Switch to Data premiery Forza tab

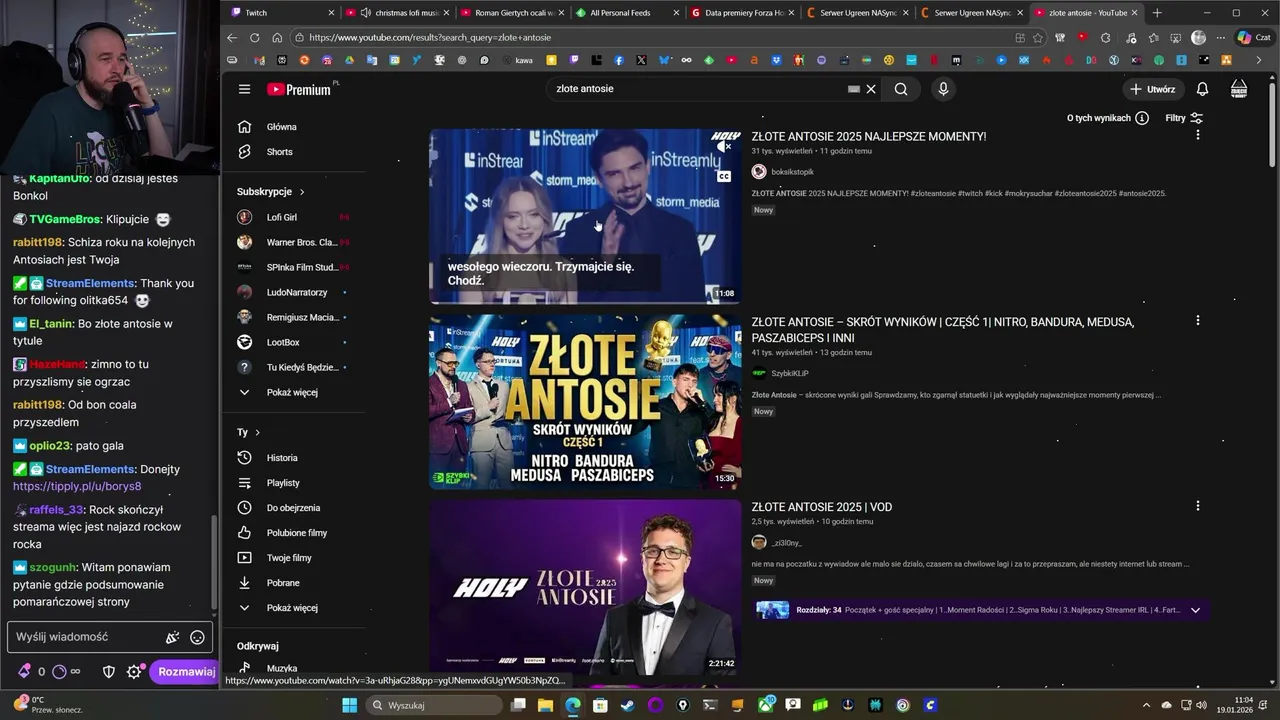743,13
